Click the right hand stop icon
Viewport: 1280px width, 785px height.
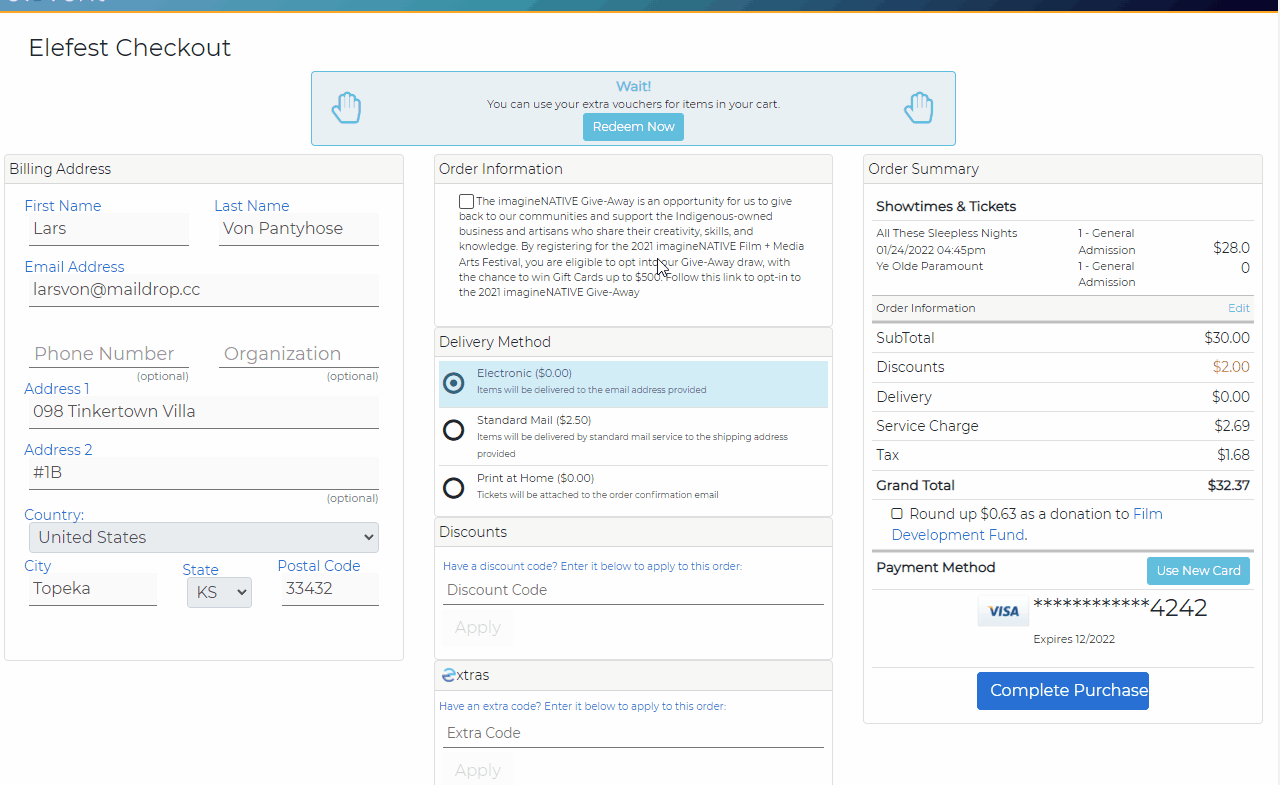point(918,108)
